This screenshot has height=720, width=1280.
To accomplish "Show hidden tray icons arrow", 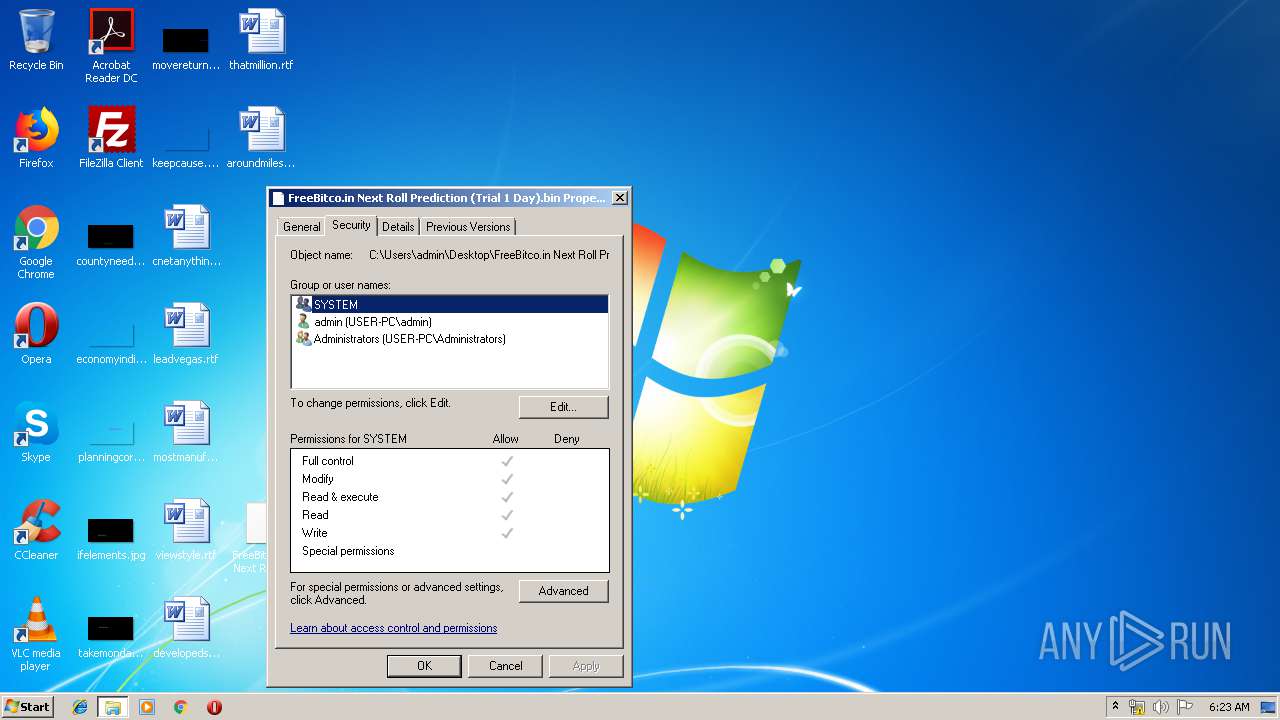I will point(1115,707).
